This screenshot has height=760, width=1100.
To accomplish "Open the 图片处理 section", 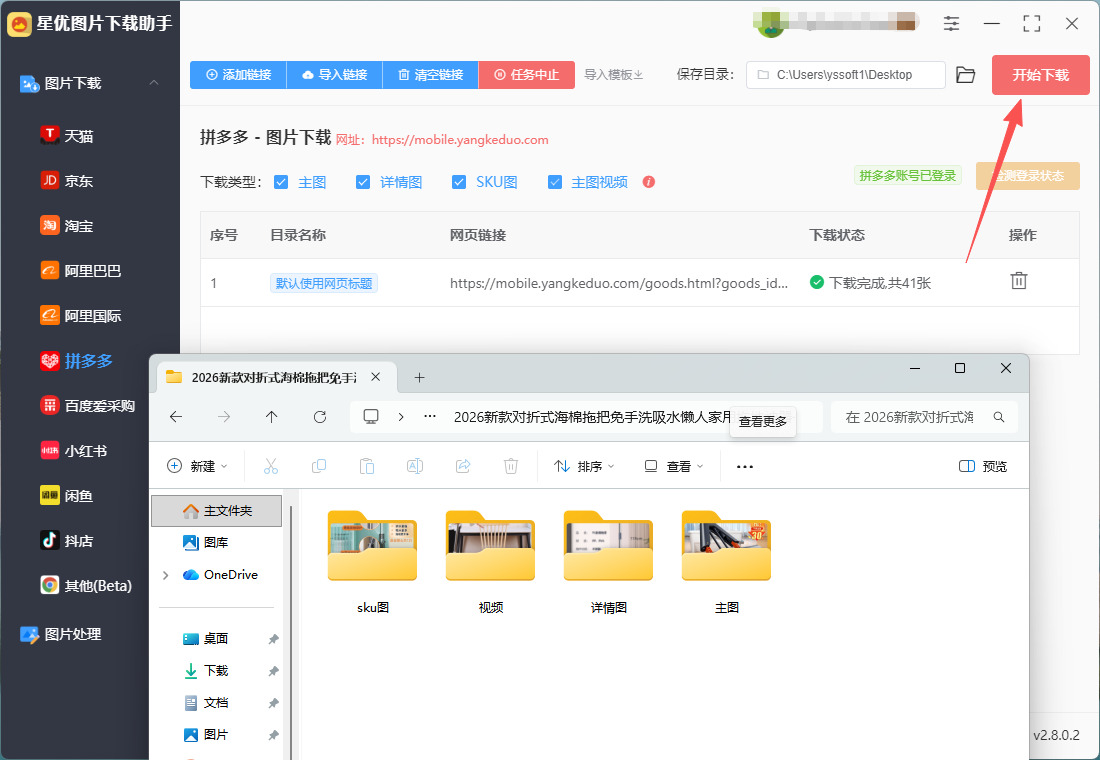I will [x=61, y=634].
